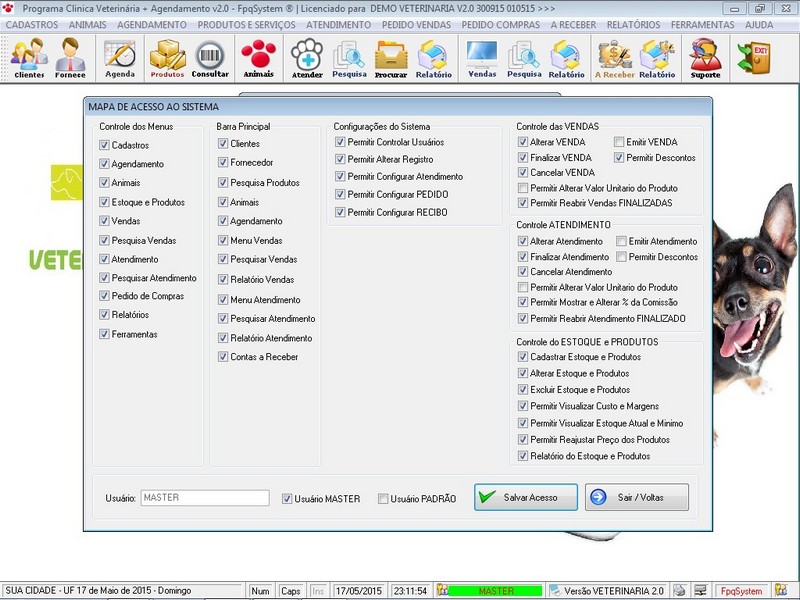
Task: Toggle the Pedido de Compras checkbox
Action: point(105,295)
